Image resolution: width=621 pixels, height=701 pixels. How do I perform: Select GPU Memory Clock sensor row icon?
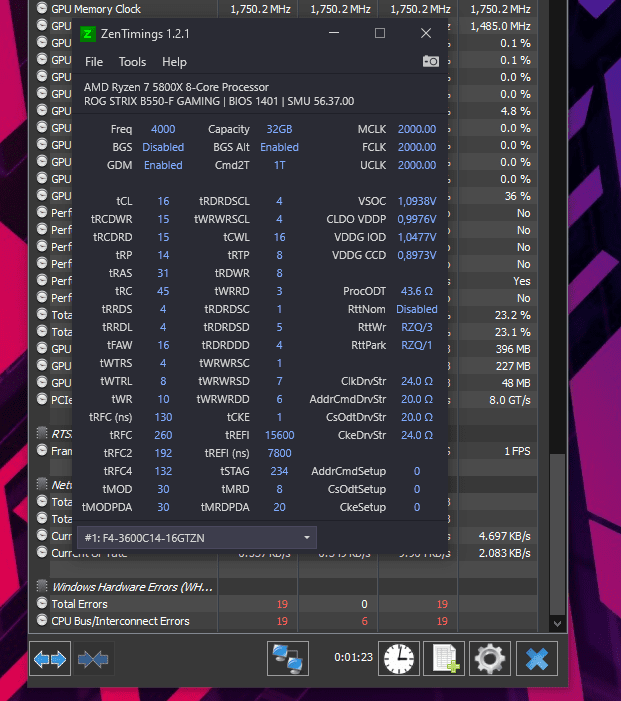(x=42, y=8)
